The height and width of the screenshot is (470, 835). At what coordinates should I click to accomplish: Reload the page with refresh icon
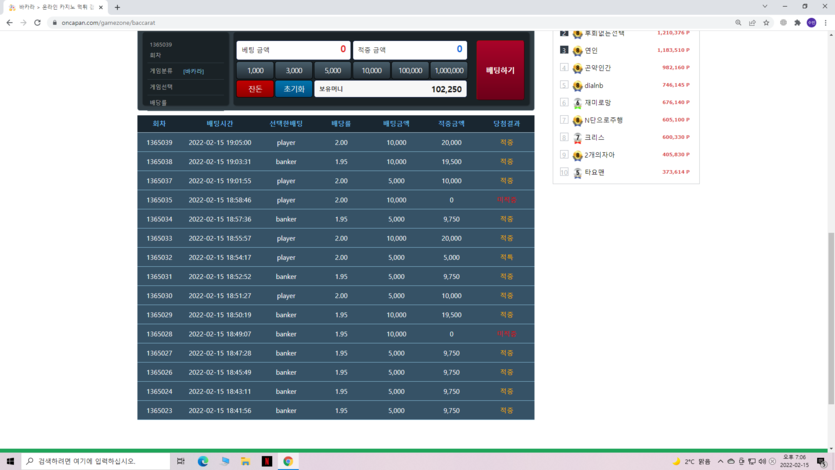coord(37,23)
